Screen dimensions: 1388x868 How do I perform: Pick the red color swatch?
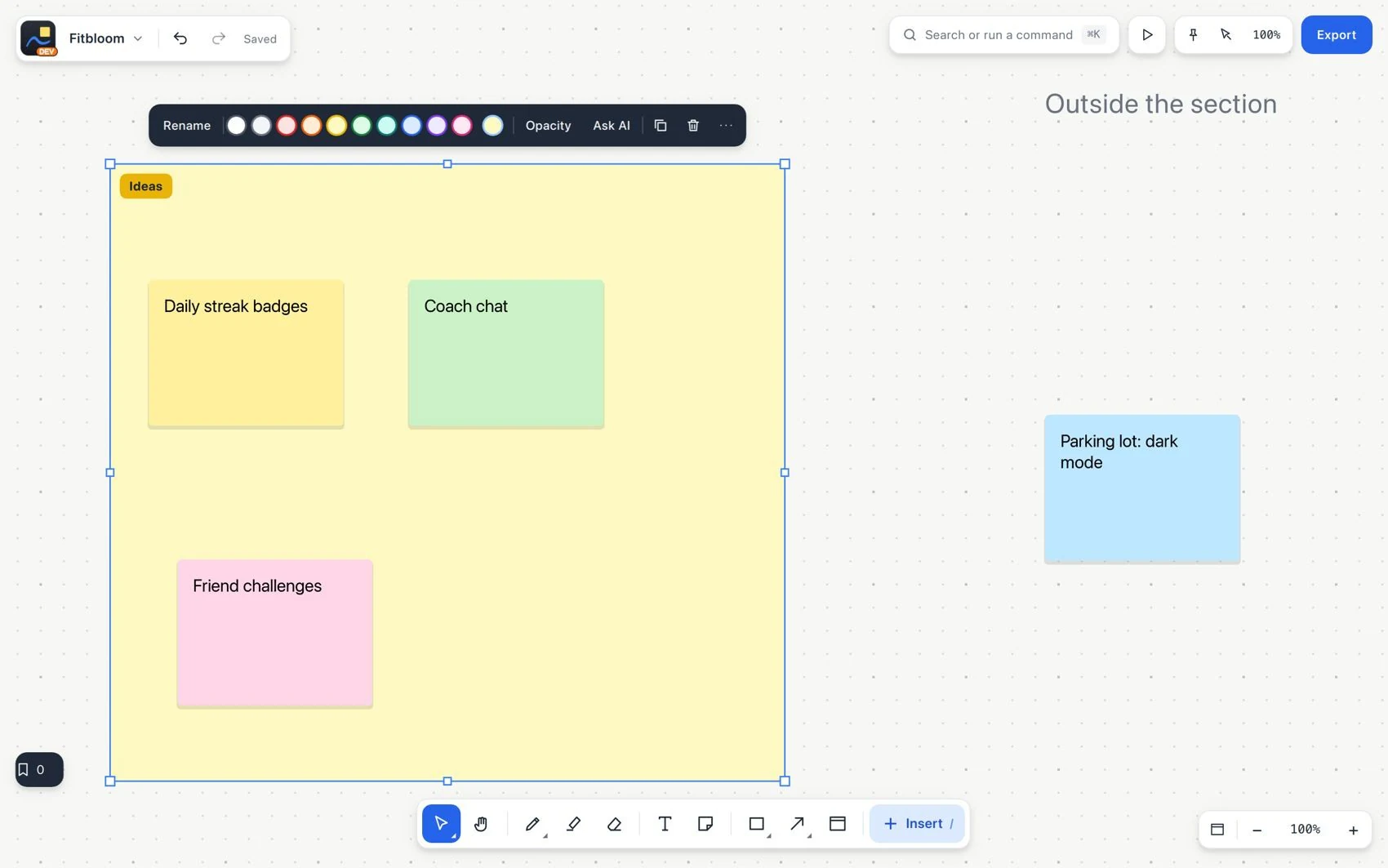tap(286, 125)
